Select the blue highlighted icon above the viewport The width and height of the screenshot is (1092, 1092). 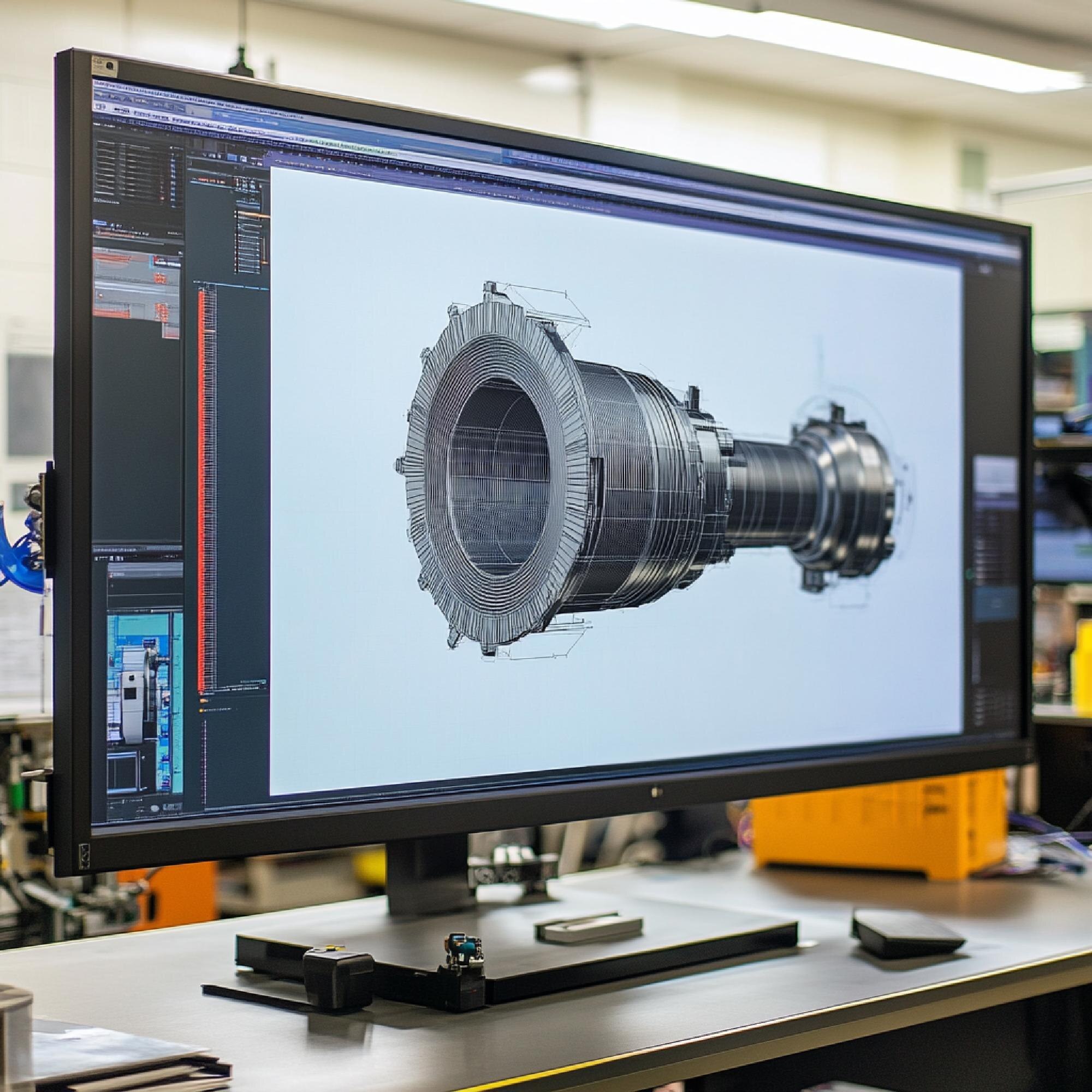coord(233,157)
